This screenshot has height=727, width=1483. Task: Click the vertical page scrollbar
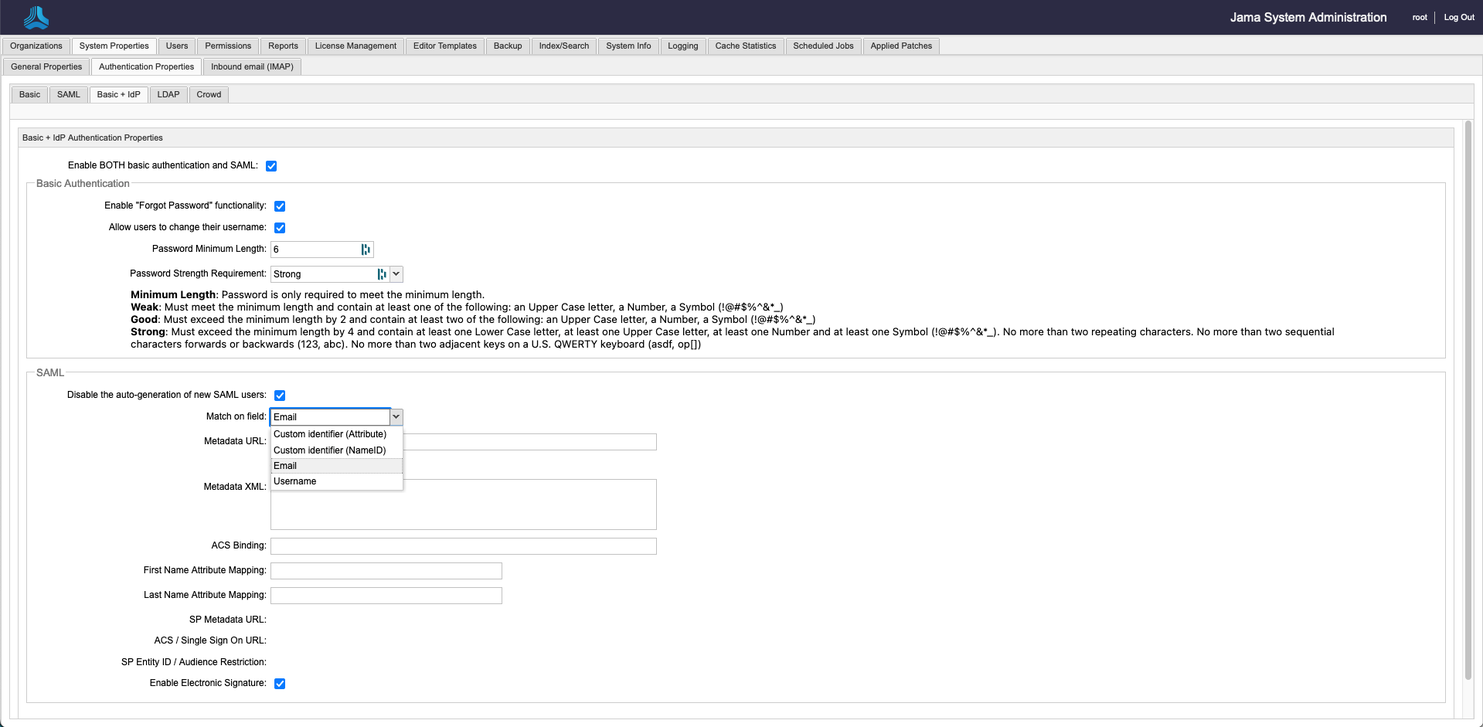point(1468,400)
